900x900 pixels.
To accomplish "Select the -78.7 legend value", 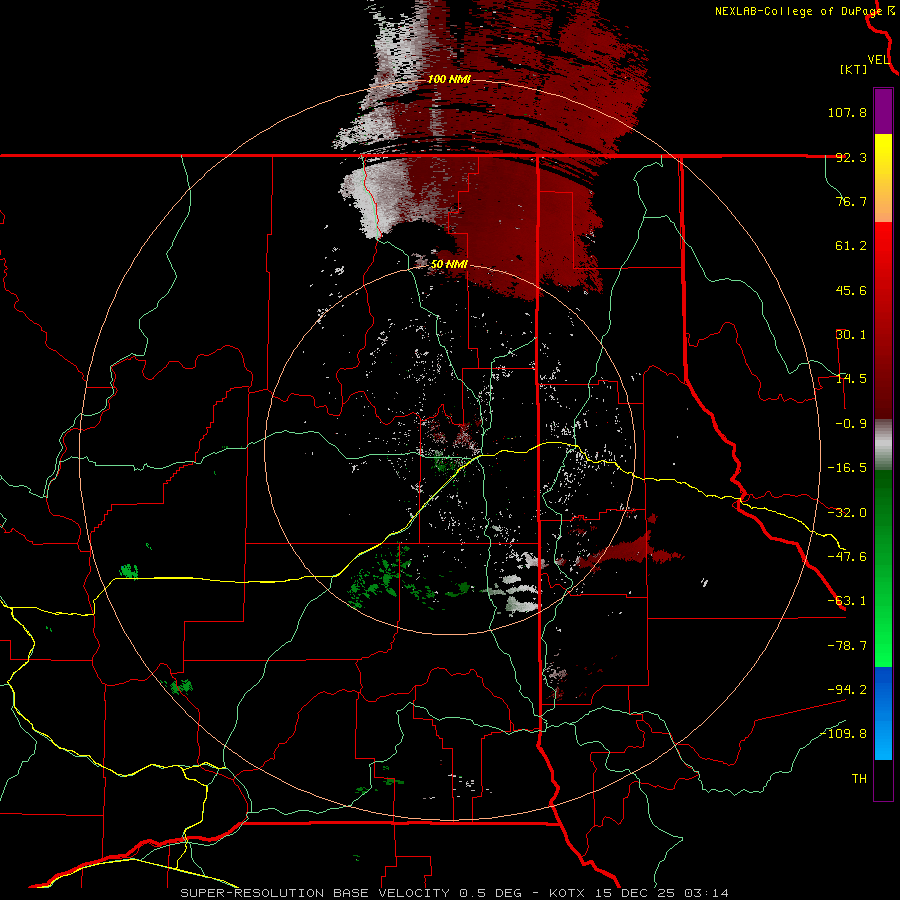I will [x=847, y=646].
